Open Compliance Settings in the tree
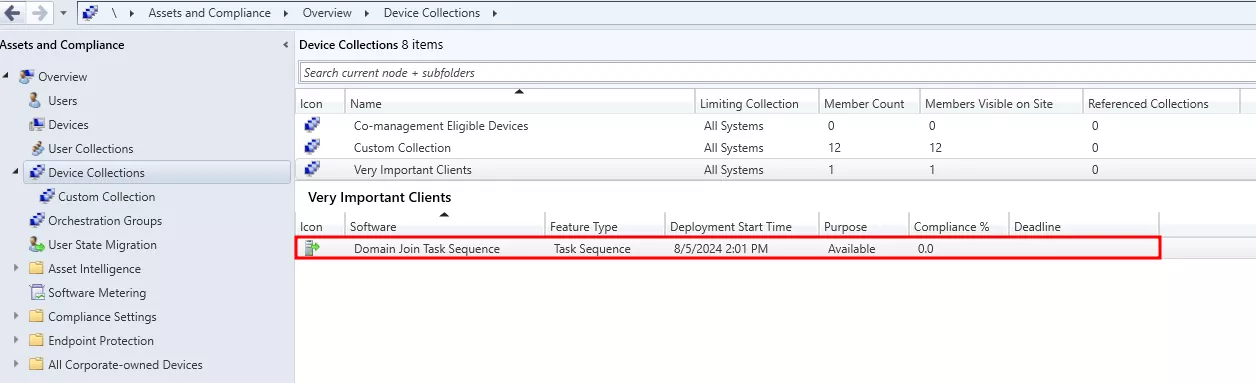This screenshot has width=1256, height=383. pos(102,317)
